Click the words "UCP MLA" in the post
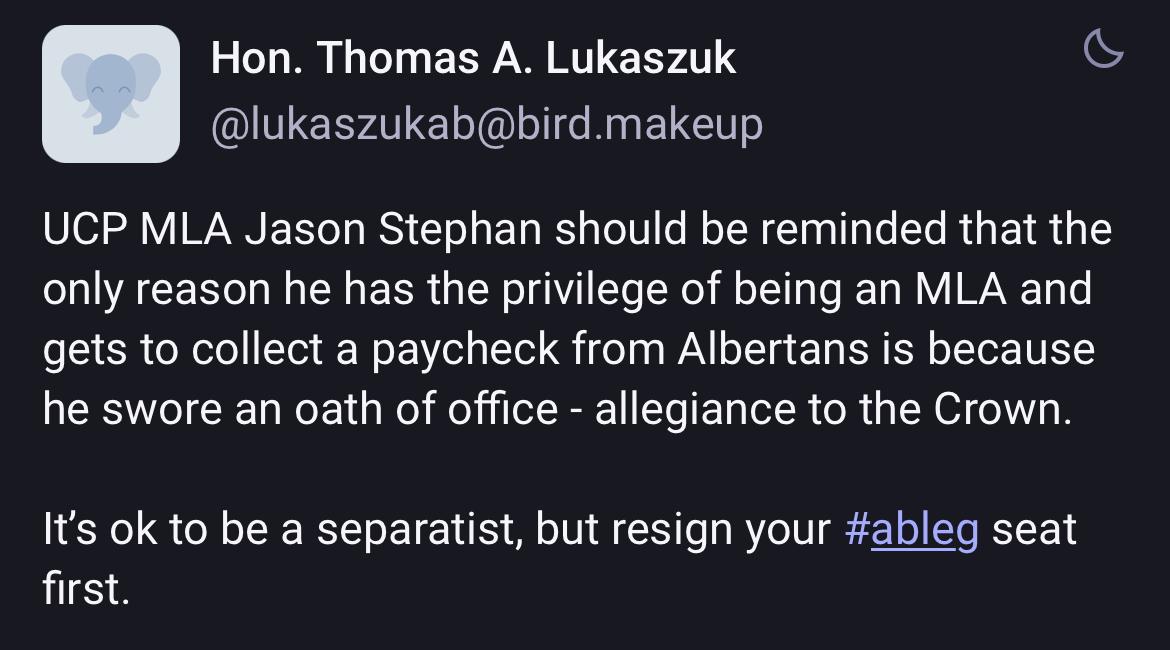1170x650 pixels. [x=137, y=229]
